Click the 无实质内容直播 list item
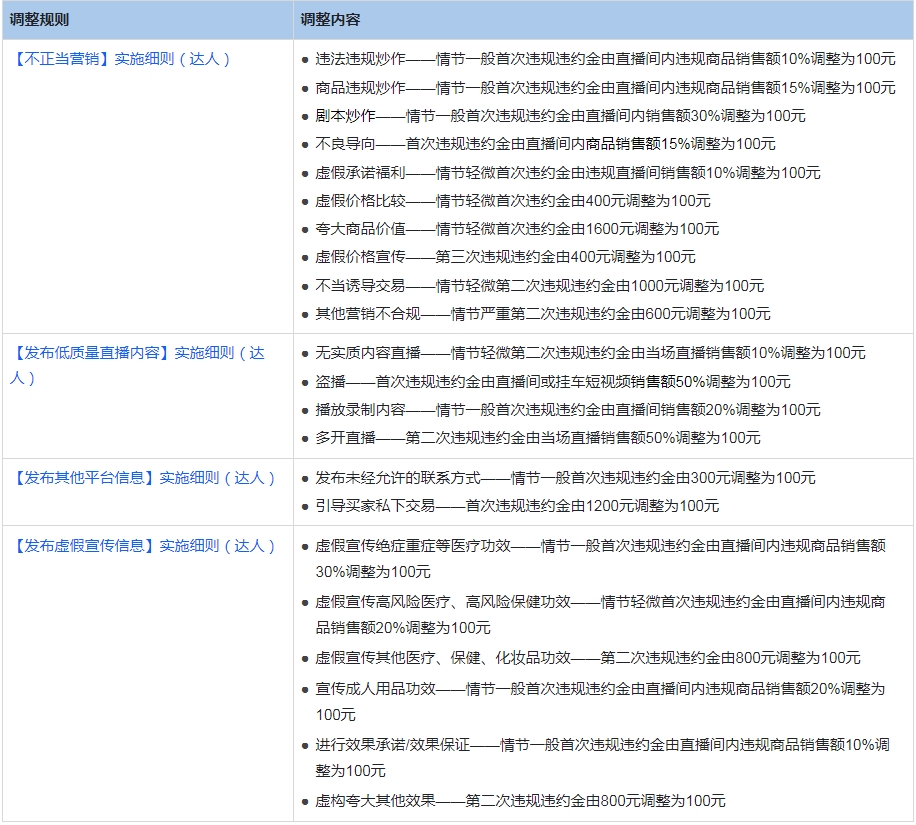Image resolution: width=916 pixels, height=825 pixels. point(590,353)
